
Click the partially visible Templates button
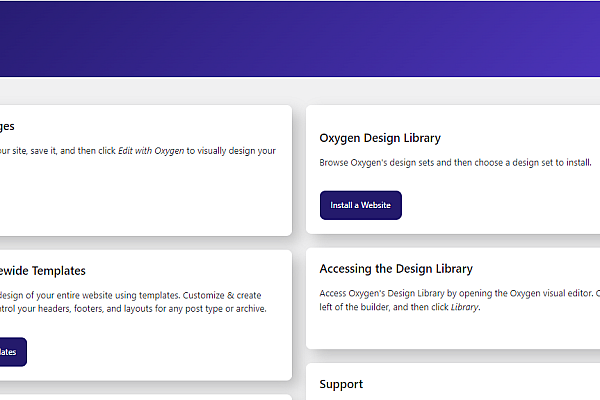pyautogui.click(x=13, y=352)
